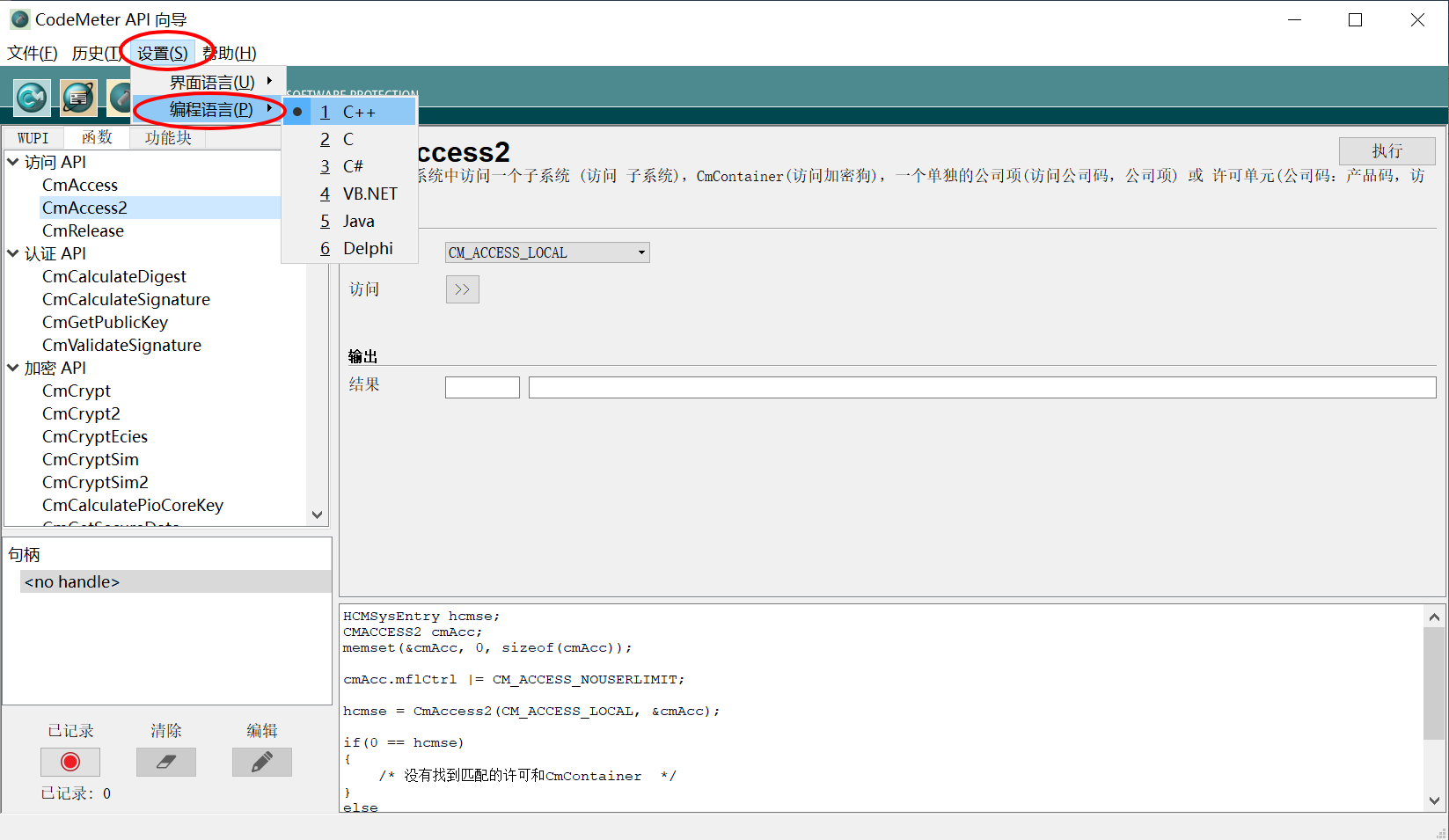The height and width of the screenshot is (840, 1449).
Task: Select CmCryptEcies in the function tree
Action: (95, 436)
